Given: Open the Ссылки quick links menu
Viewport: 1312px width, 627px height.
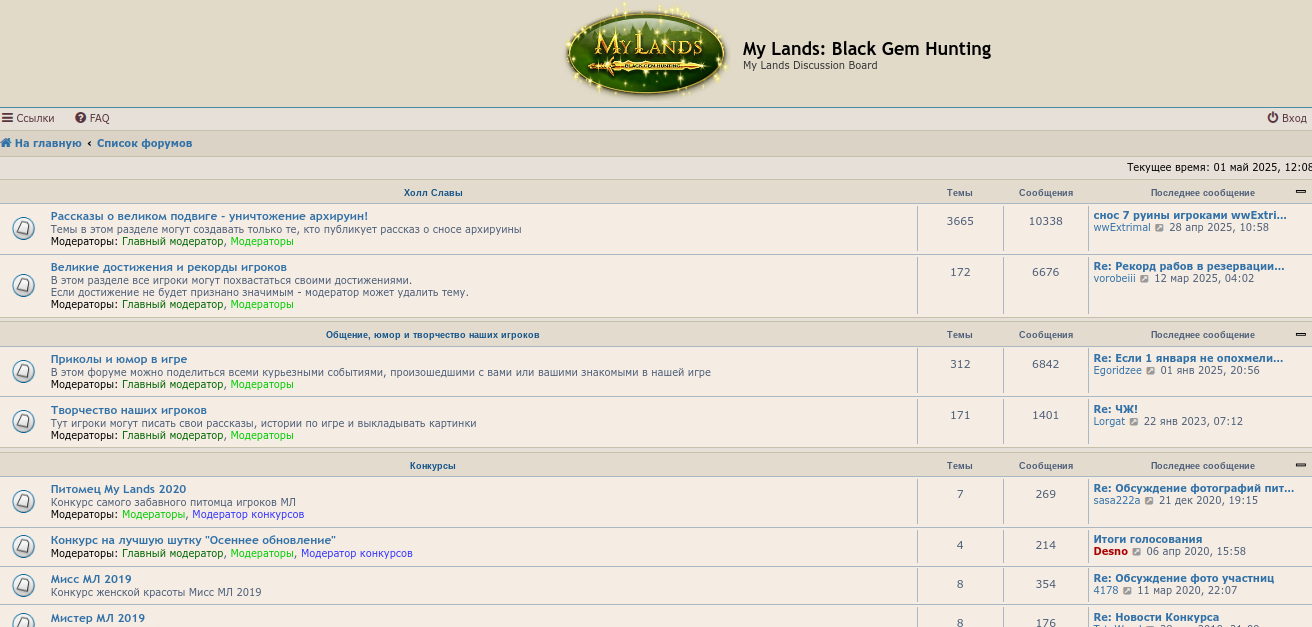Looking at the screenshot, I should point(28,118).
